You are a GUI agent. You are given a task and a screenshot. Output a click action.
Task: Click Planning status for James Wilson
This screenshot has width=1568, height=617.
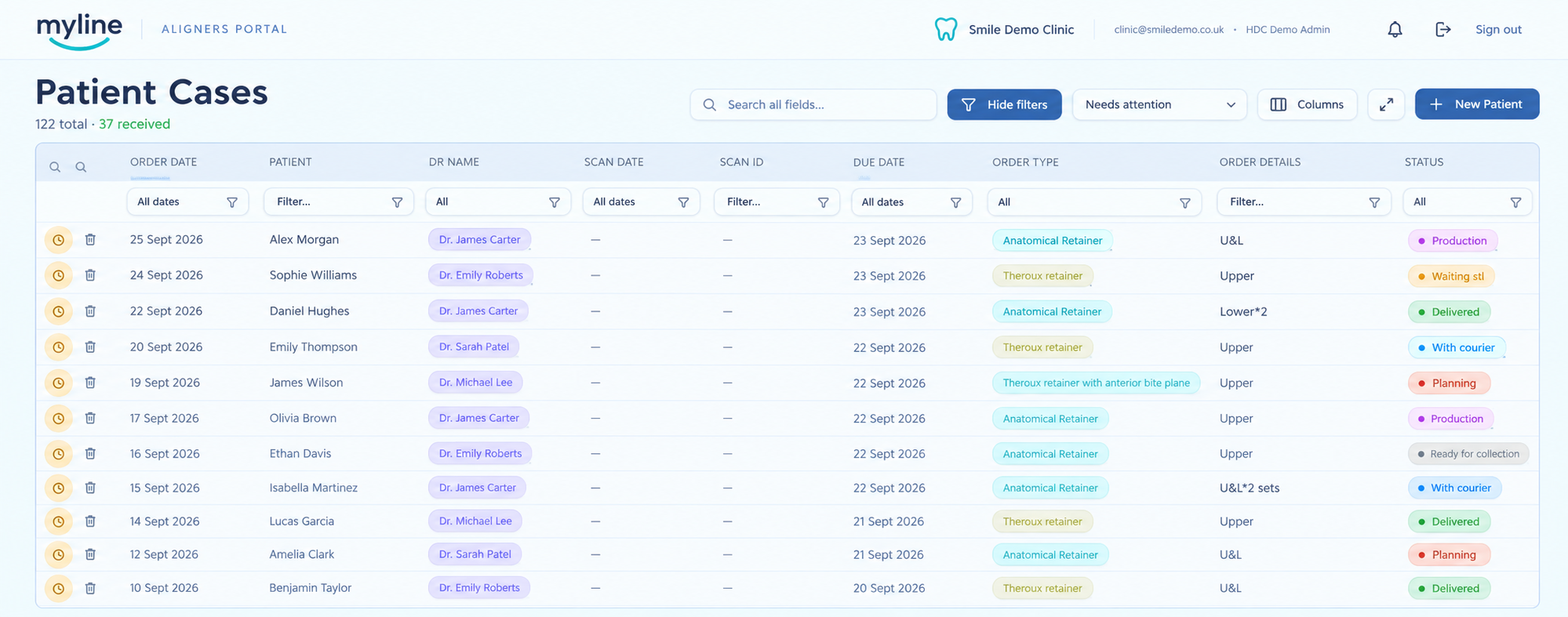tap(1449, 383)
